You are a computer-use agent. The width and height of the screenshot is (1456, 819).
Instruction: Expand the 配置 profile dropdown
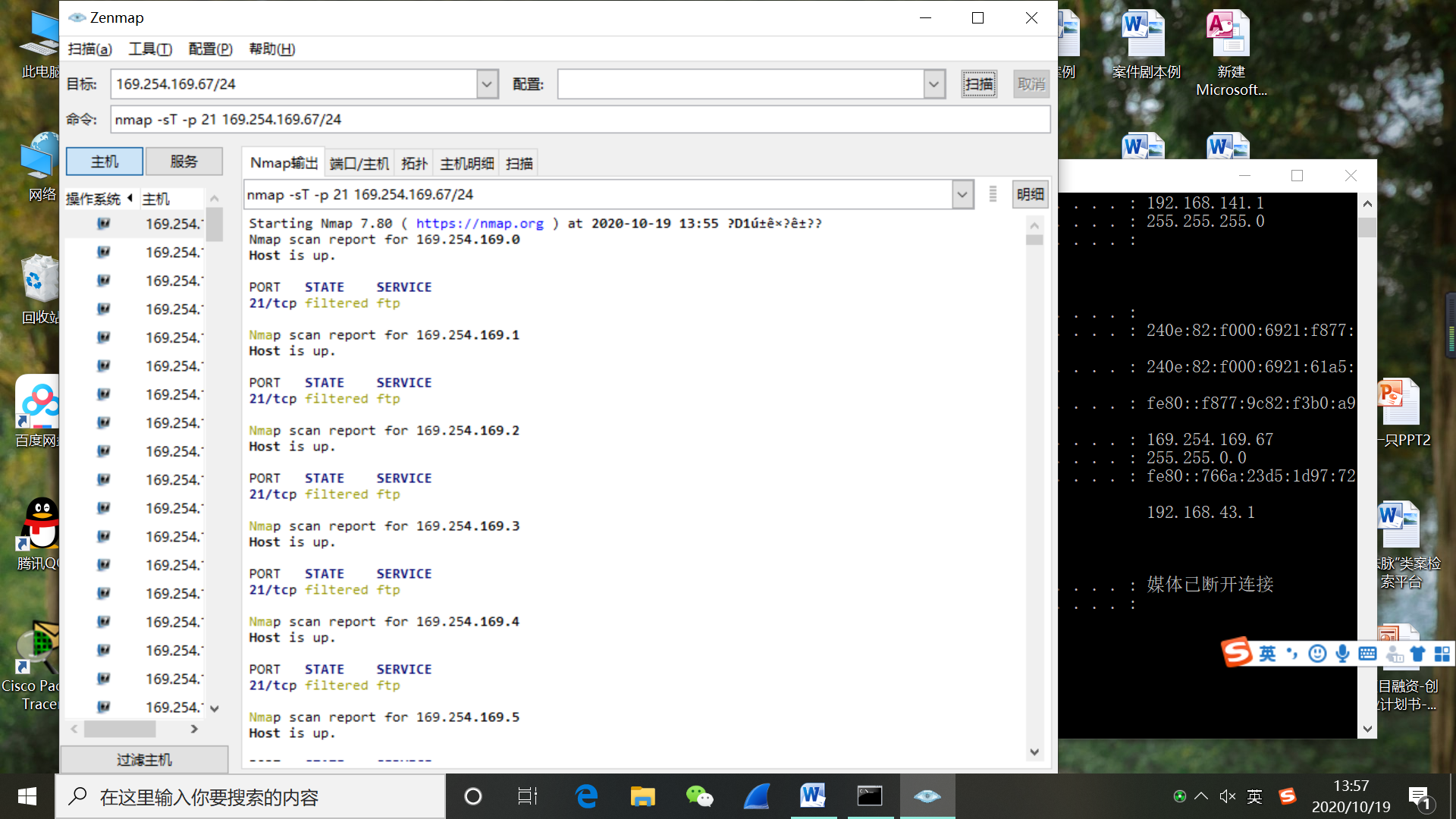(934, 84)
